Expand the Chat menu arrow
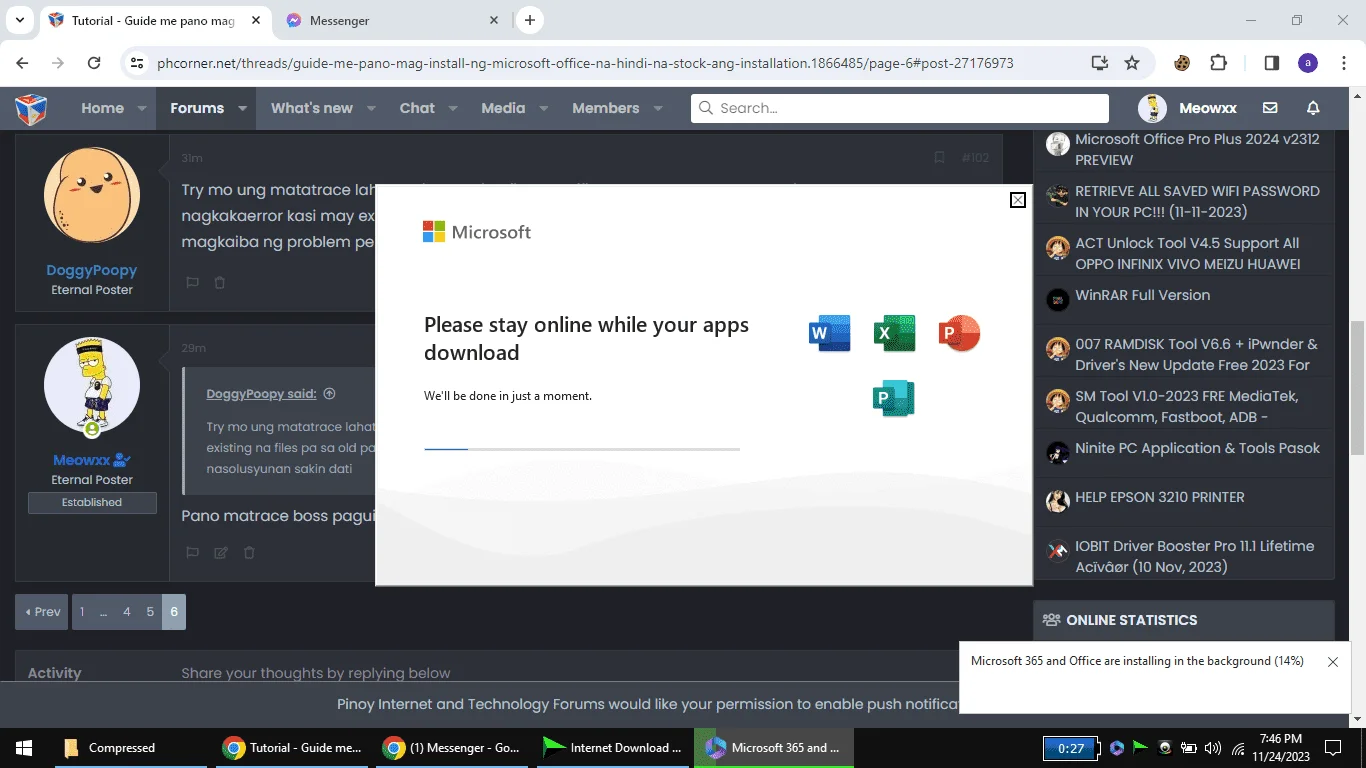This screenshot has width=1366, height=768. pos(453,108)
